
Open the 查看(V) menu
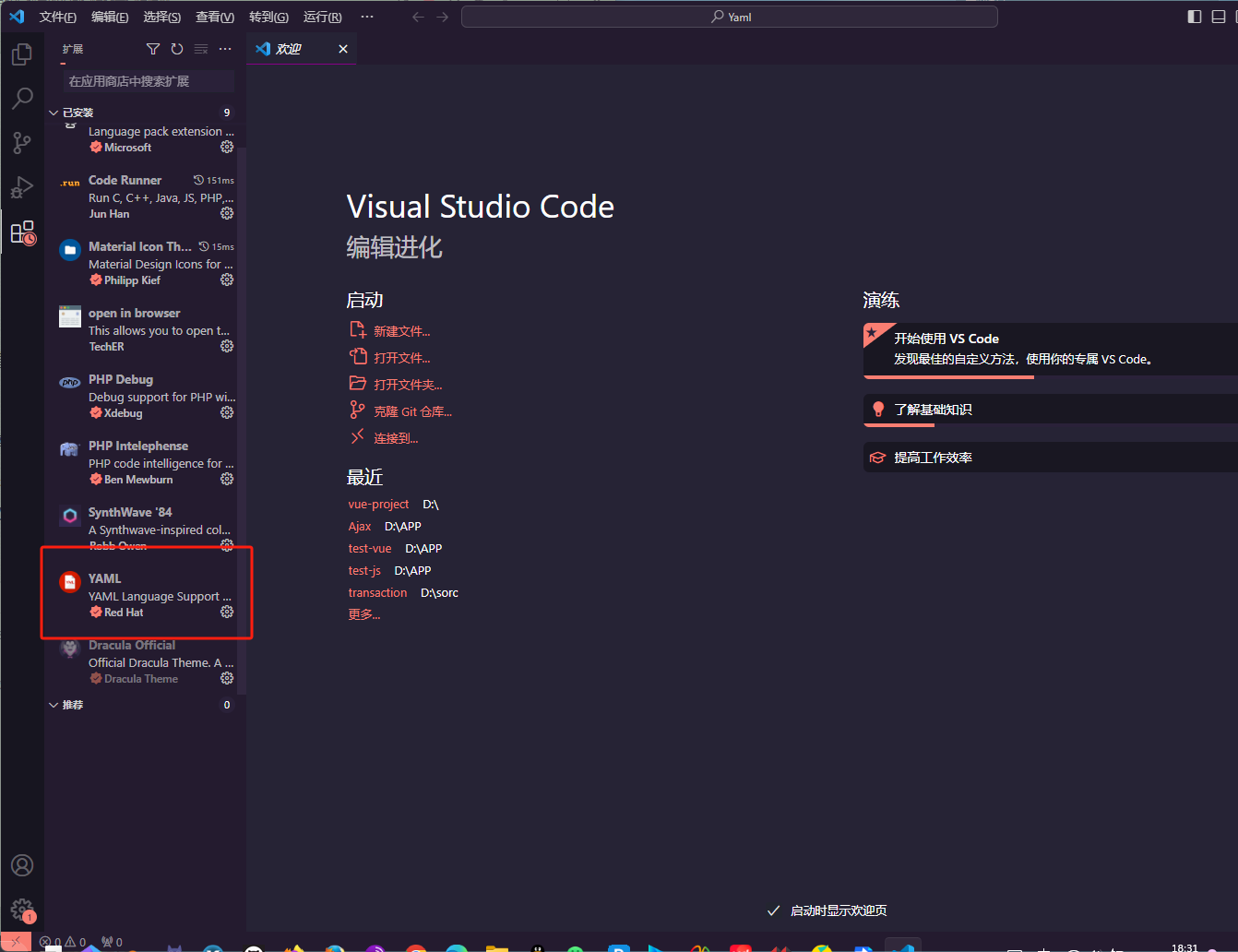[x=215, y=17]
